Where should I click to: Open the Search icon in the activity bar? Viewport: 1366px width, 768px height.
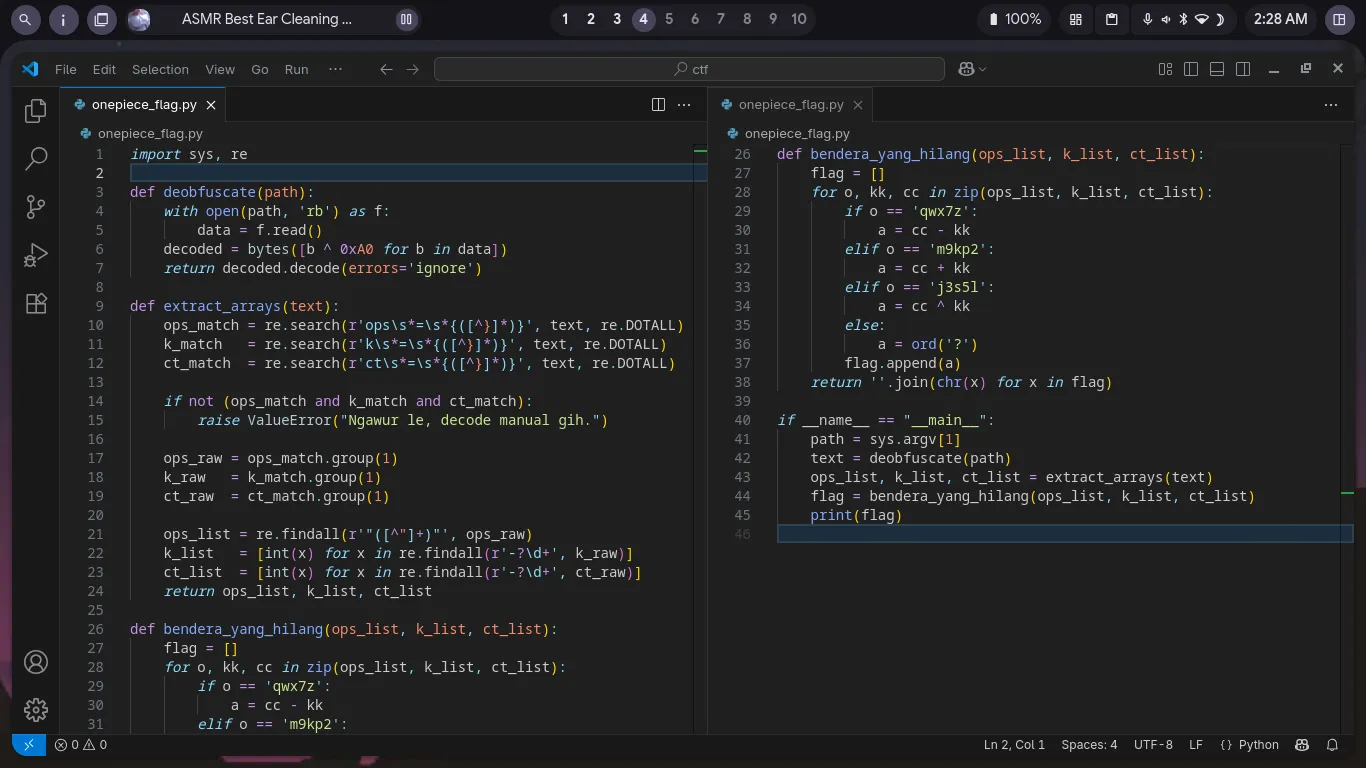35,158
